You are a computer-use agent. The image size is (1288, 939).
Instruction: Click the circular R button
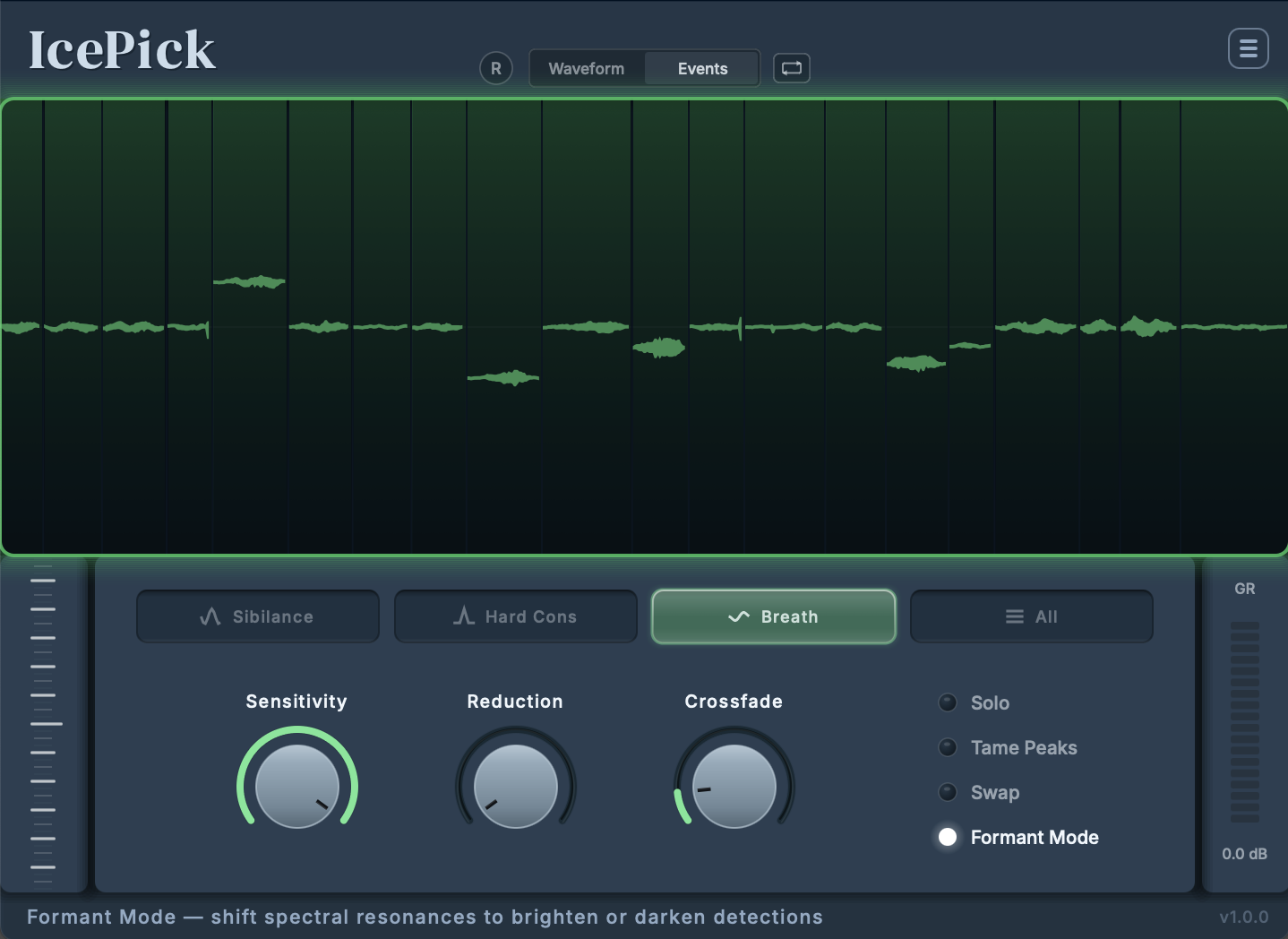(496, 68)
